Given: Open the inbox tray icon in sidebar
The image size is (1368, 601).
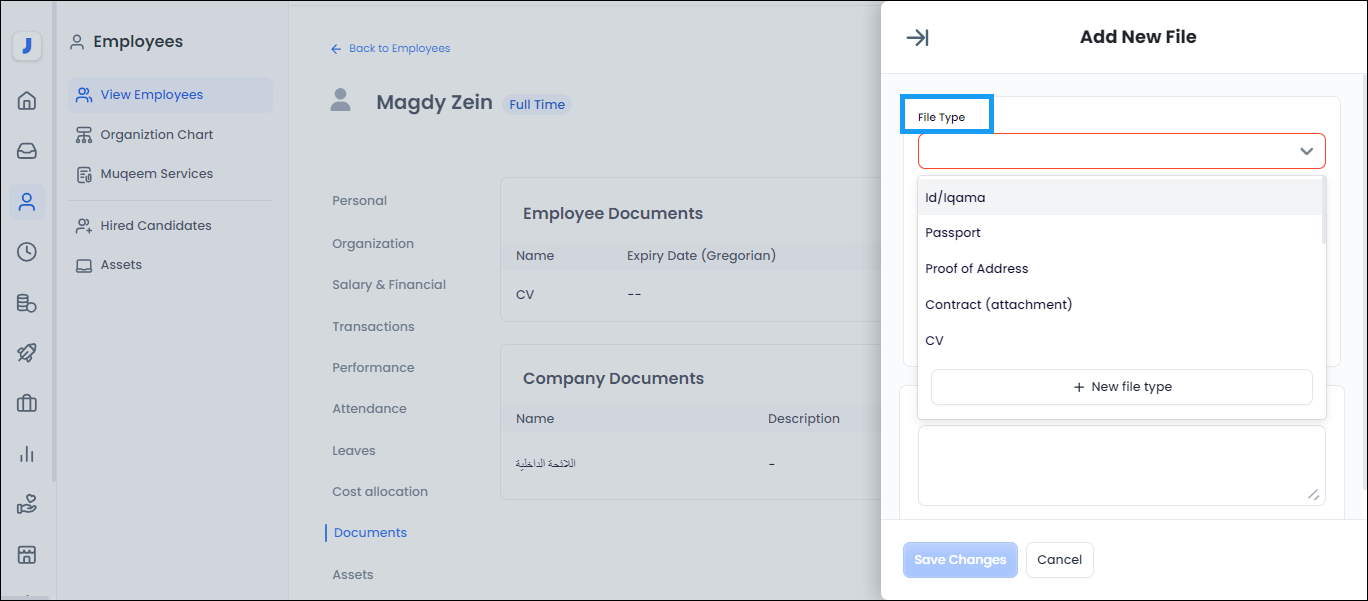Looking at the screenshot, I should (27, 151).
